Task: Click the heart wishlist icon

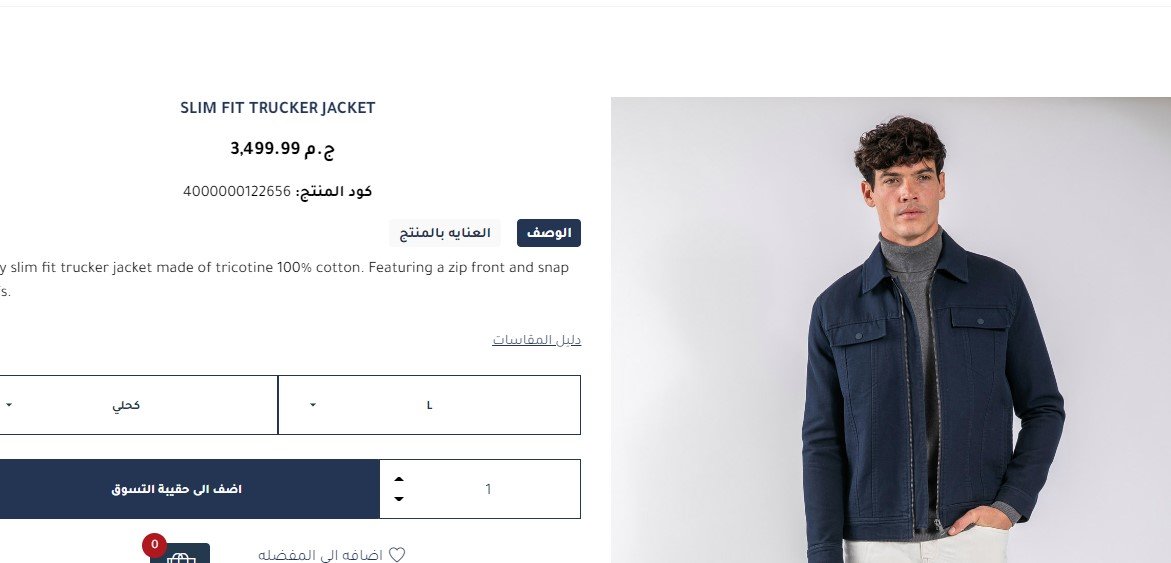Action: coord(397,555)
